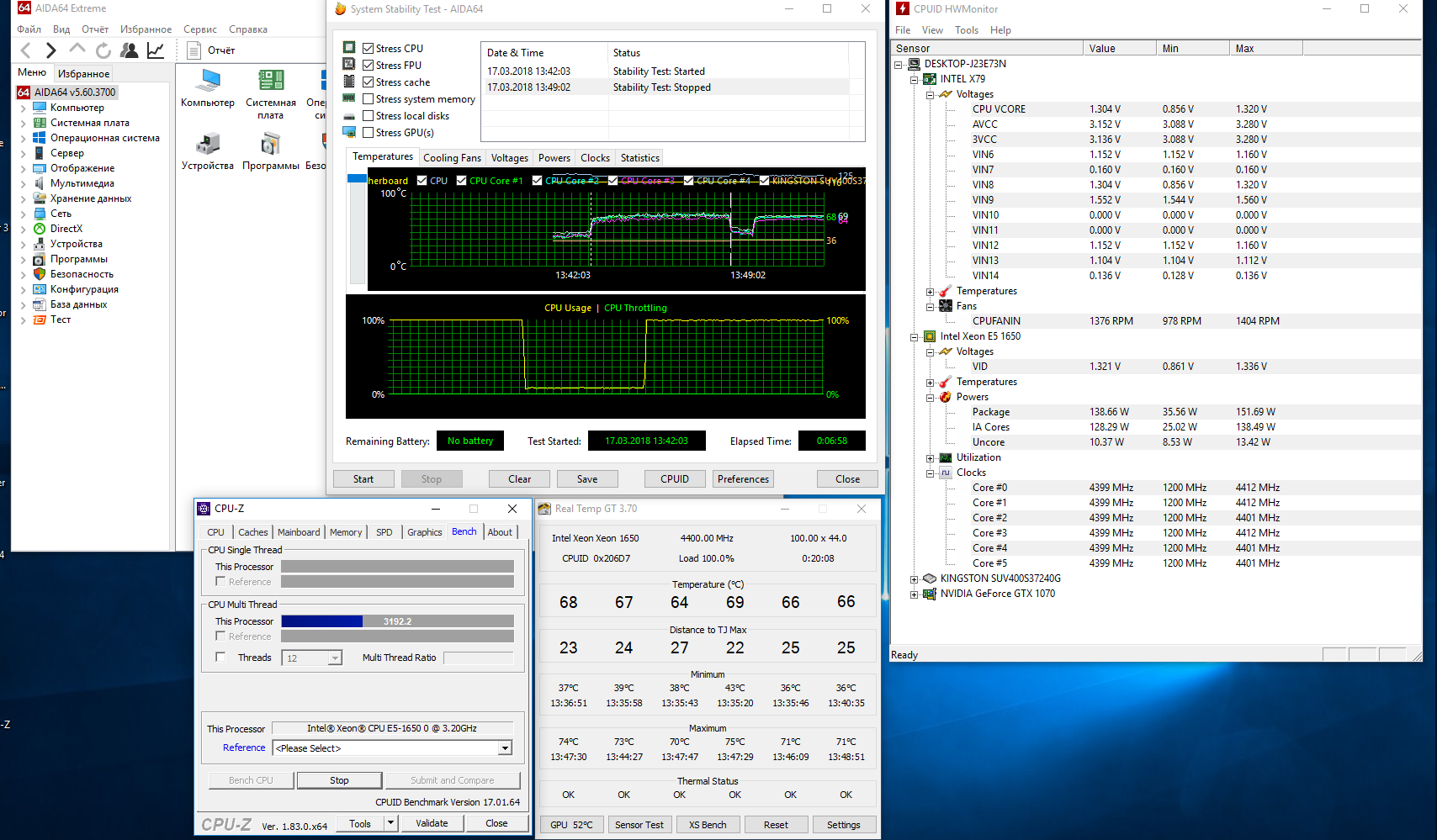Expand the NVIDIA GeForce GTX 1070 node

tap(915, 594)
